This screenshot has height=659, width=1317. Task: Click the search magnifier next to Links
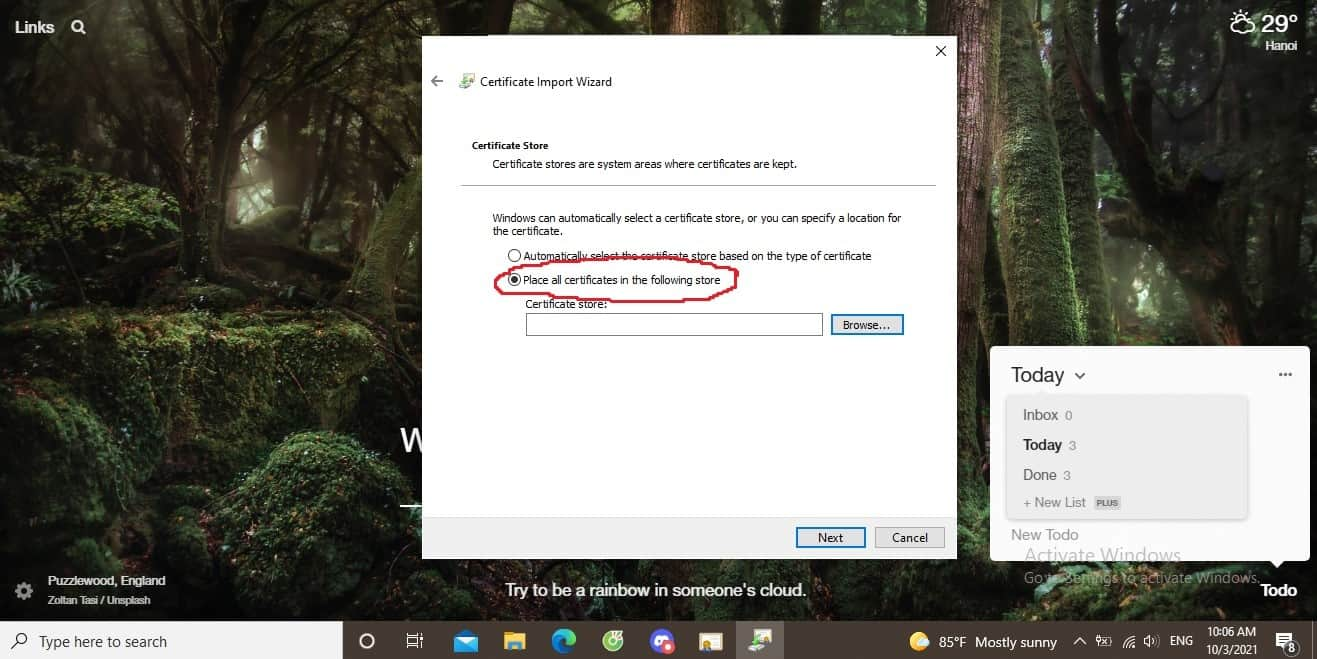[x=78, y=27]
